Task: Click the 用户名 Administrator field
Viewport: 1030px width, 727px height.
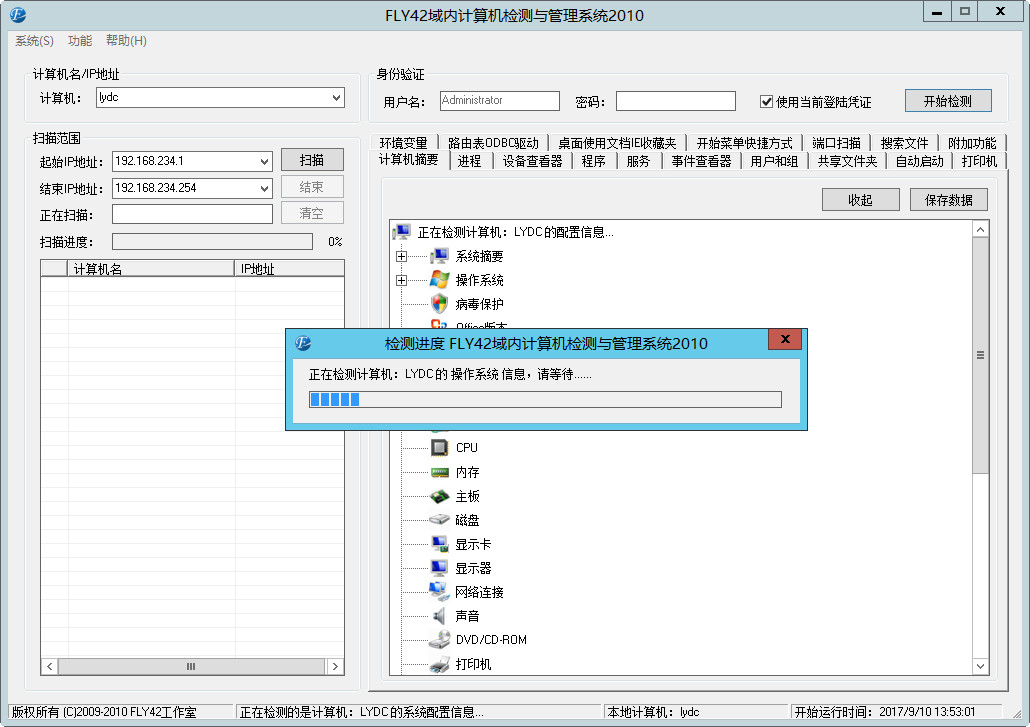Action: [x=500, y=101]
